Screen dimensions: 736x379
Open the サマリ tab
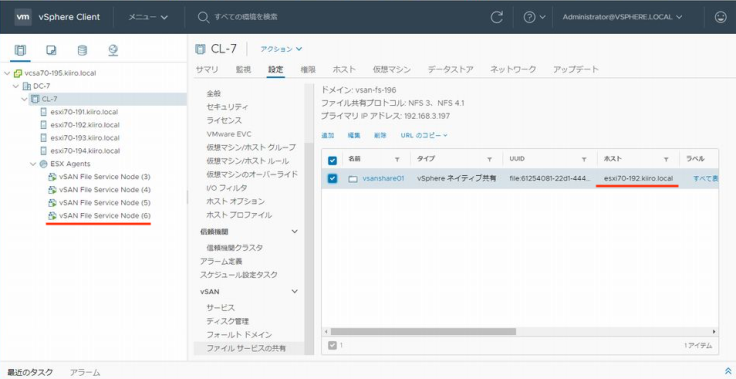pos(207,70)
